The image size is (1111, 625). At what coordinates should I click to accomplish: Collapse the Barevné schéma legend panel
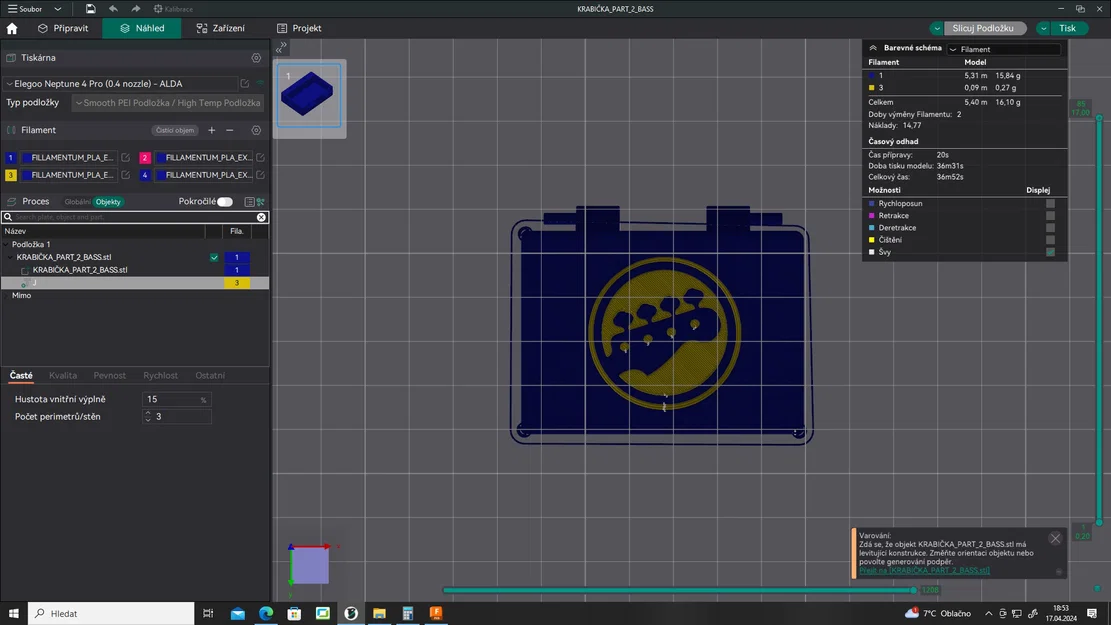[x=873, y=48]
